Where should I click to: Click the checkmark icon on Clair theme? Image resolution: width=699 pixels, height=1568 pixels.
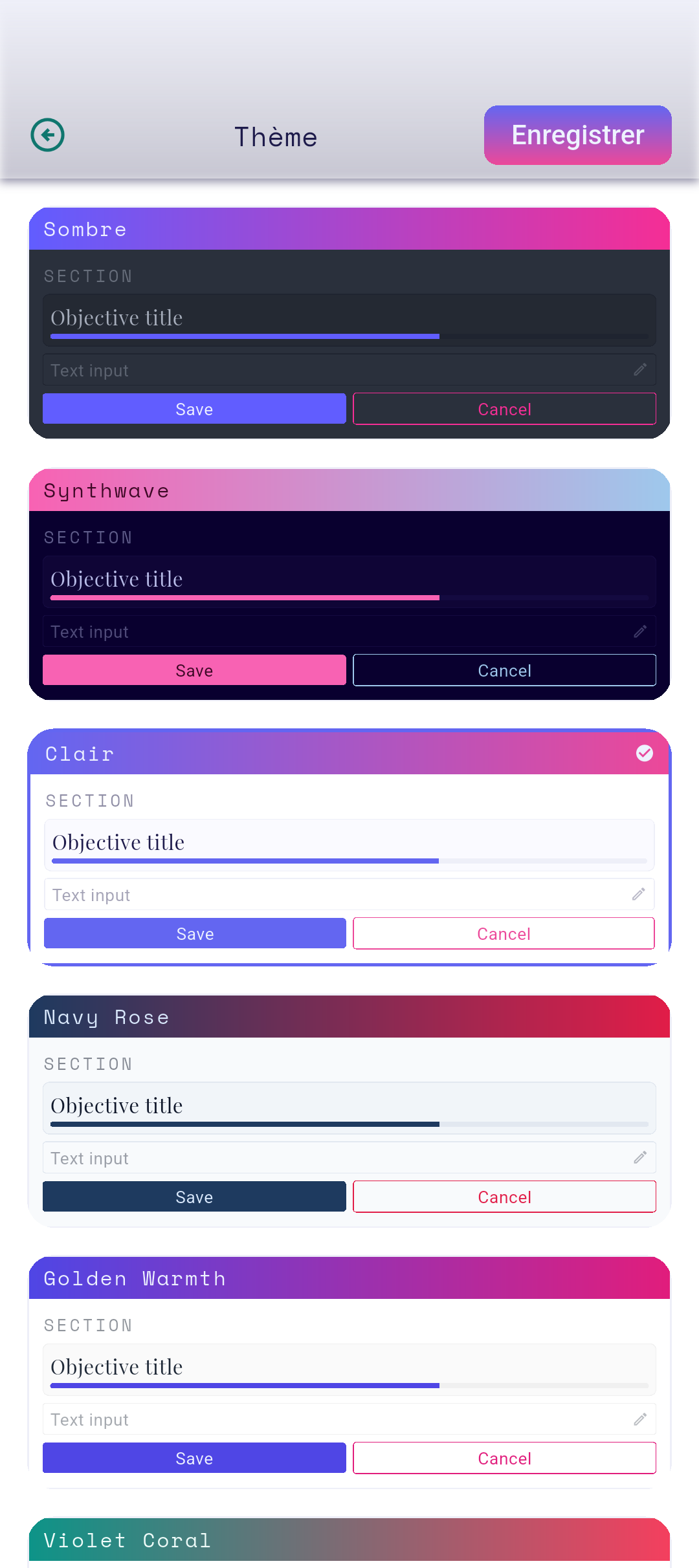click(645, 753)
